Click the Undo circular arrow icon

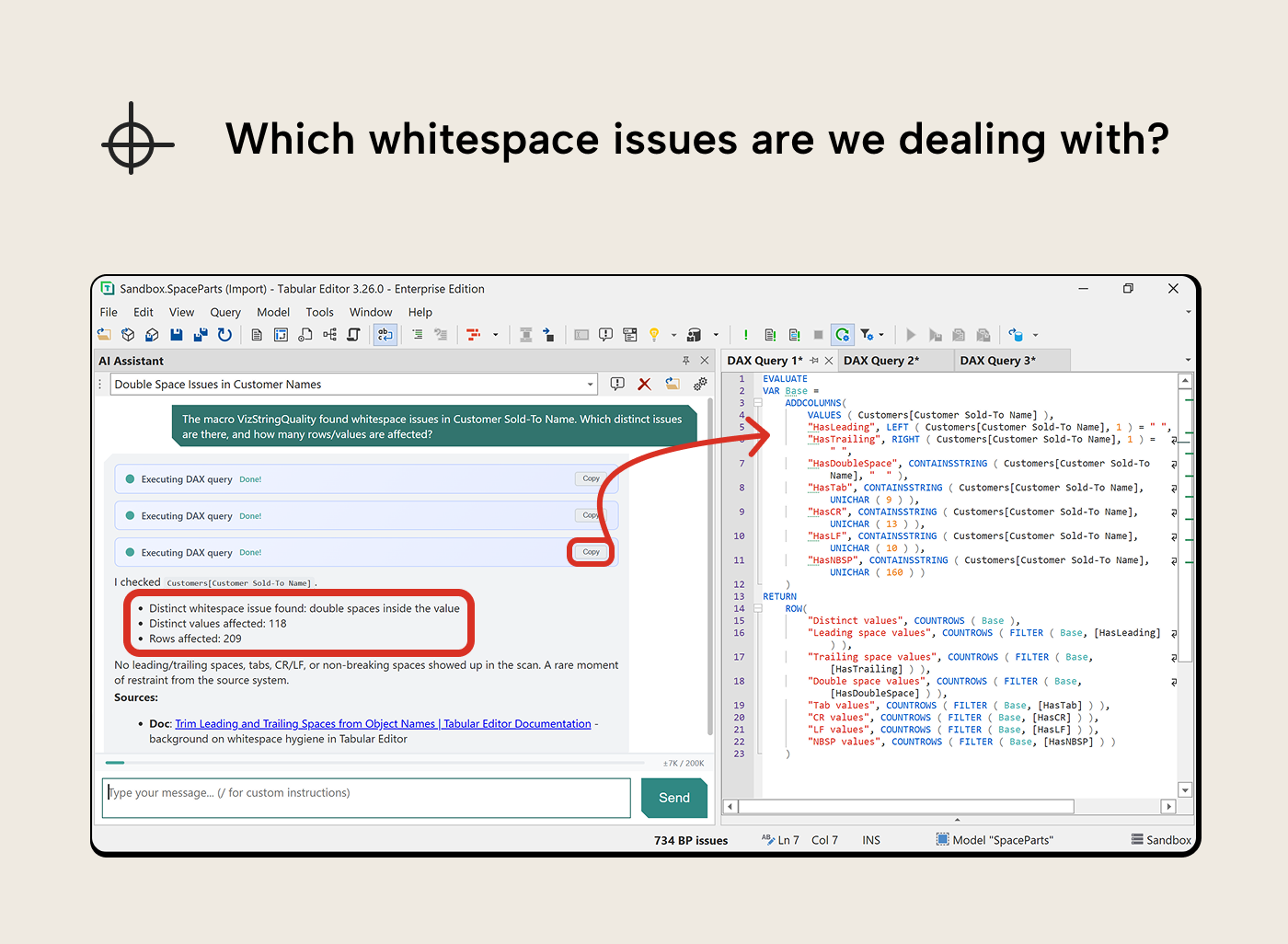(x=224, y=334)
